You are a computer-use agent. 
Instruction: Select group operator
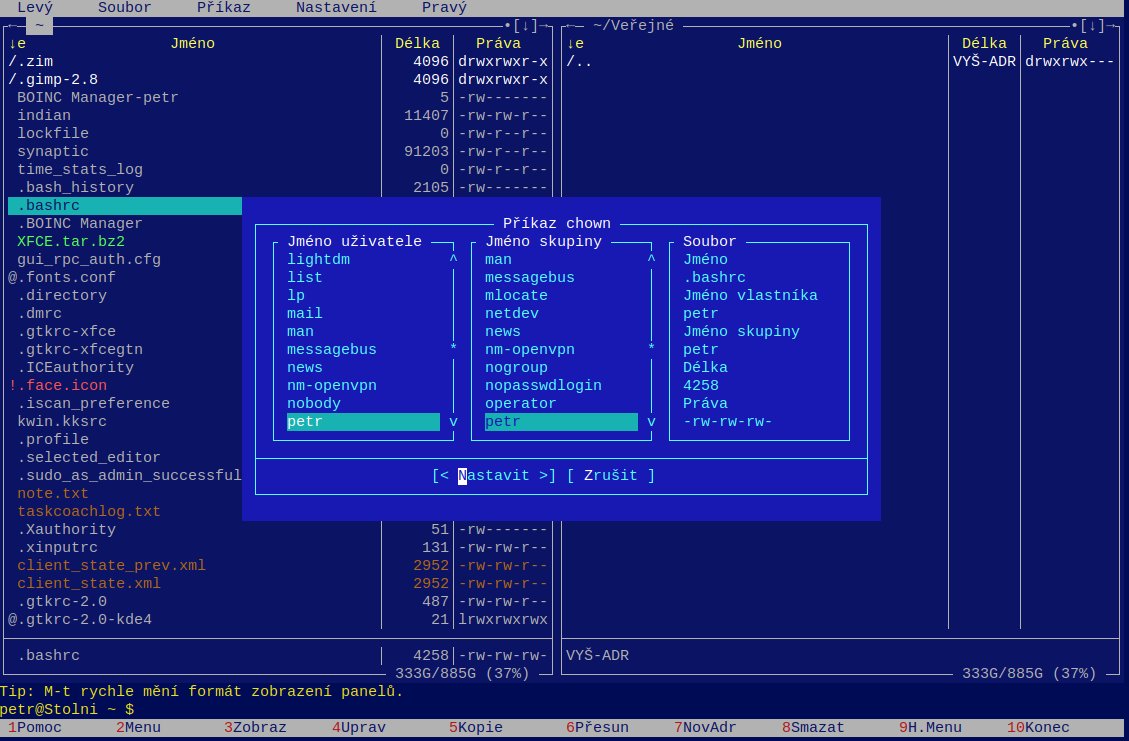(x=521, y=403)
